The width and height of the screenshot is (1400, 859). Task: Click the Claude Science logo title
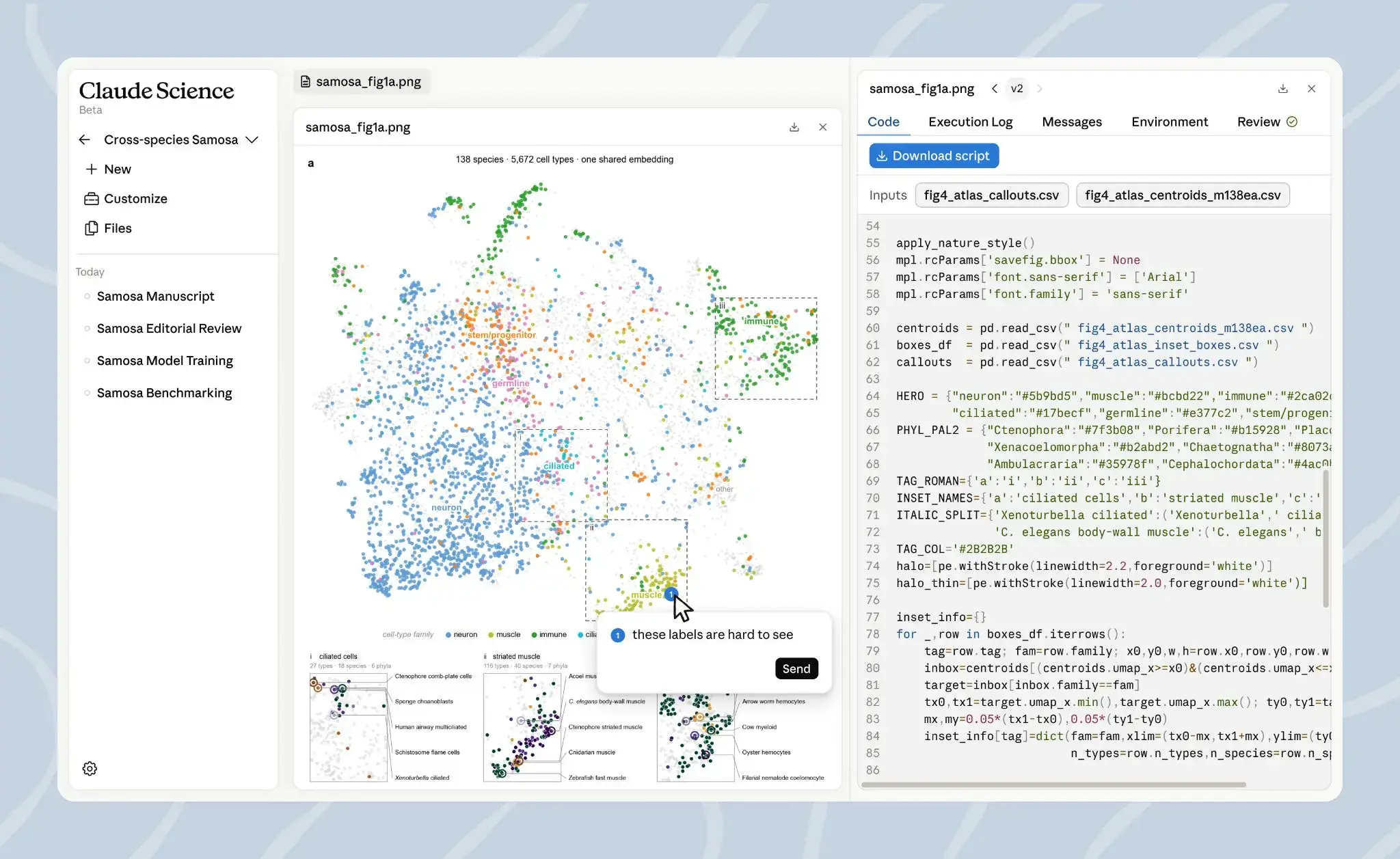156,90
